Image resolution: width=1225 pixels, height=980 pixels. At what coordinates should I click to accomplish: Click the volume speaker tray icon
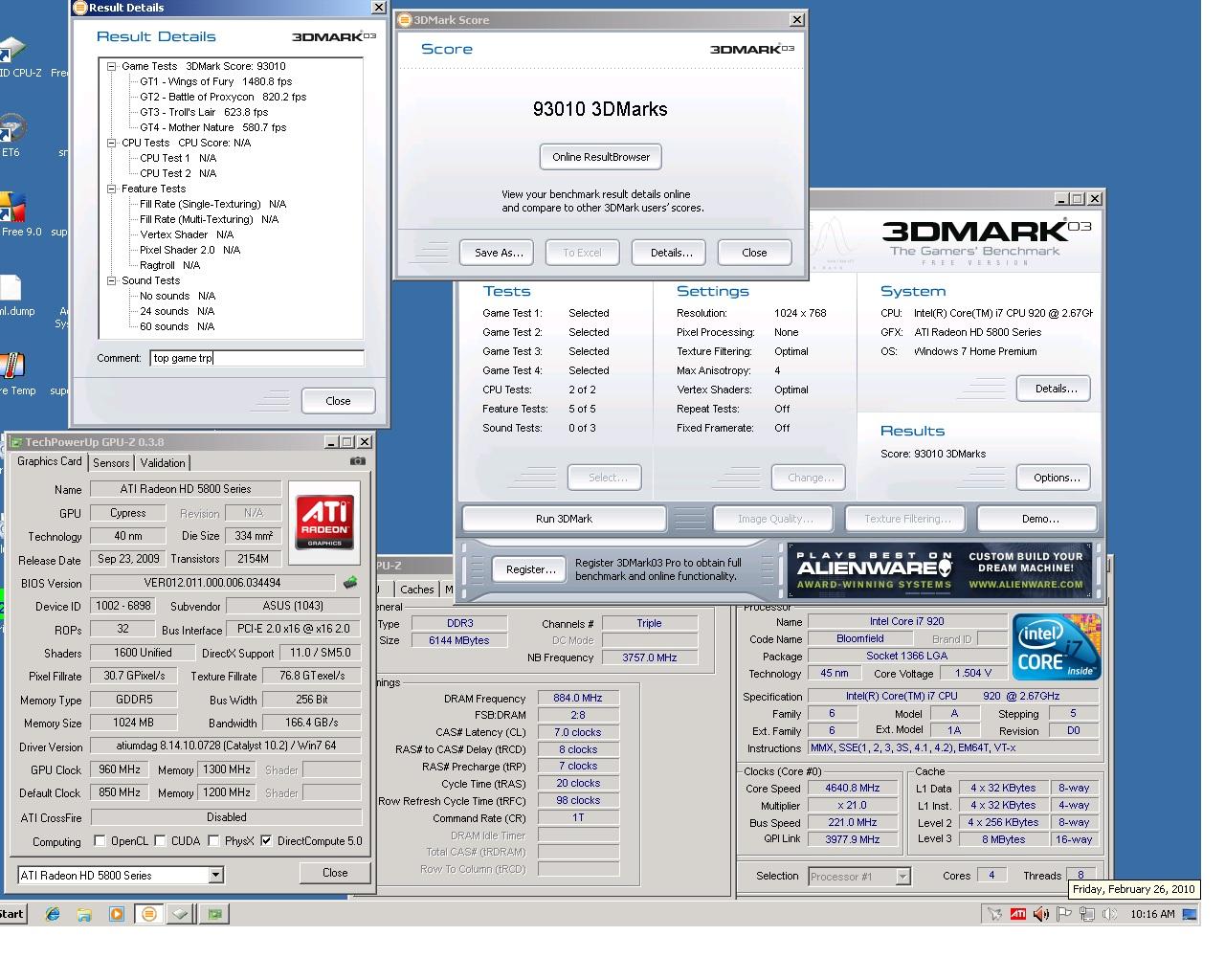[x=1040, y=914]
